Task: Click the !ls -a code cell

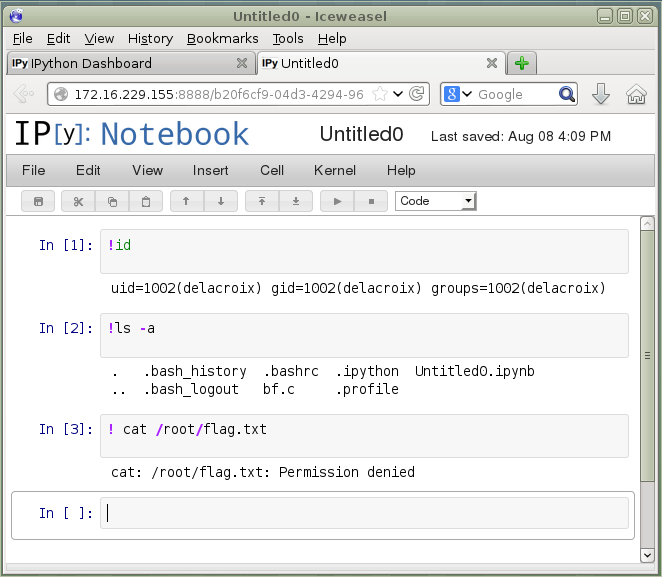Action: click(364, 335)
